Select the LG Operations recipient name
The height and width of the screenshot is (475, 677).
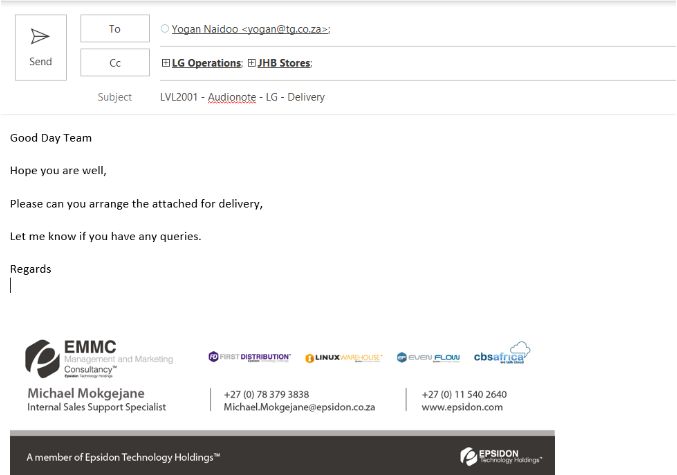[x=207, y=63]
